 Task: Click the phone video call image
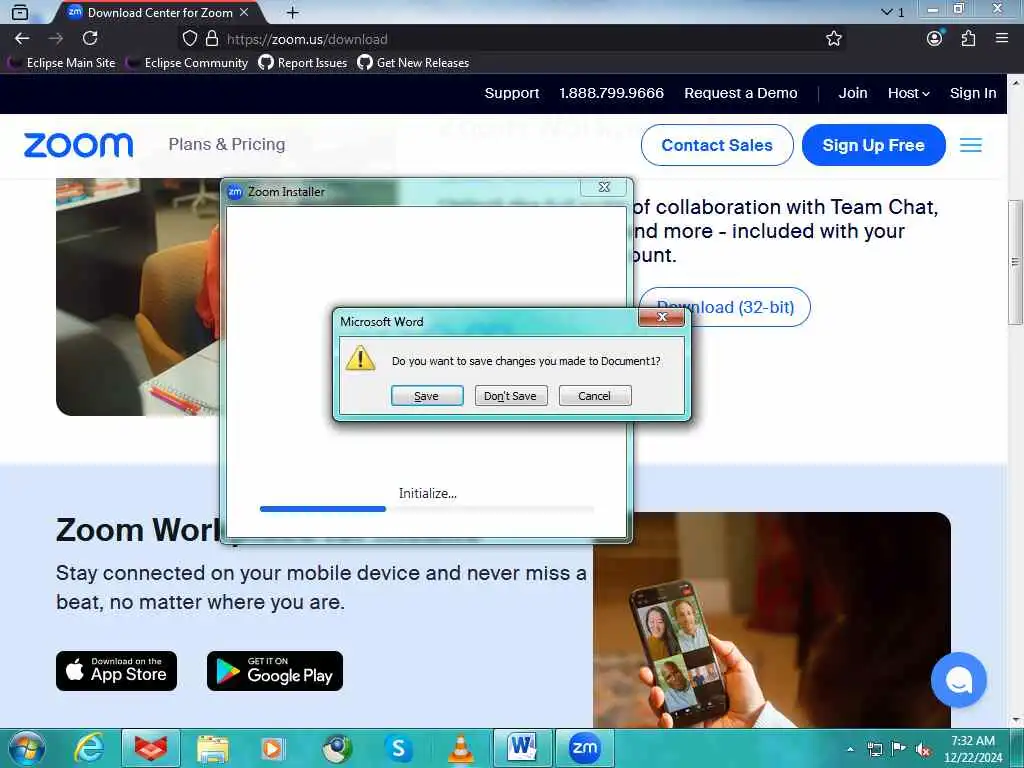[772, 620]
